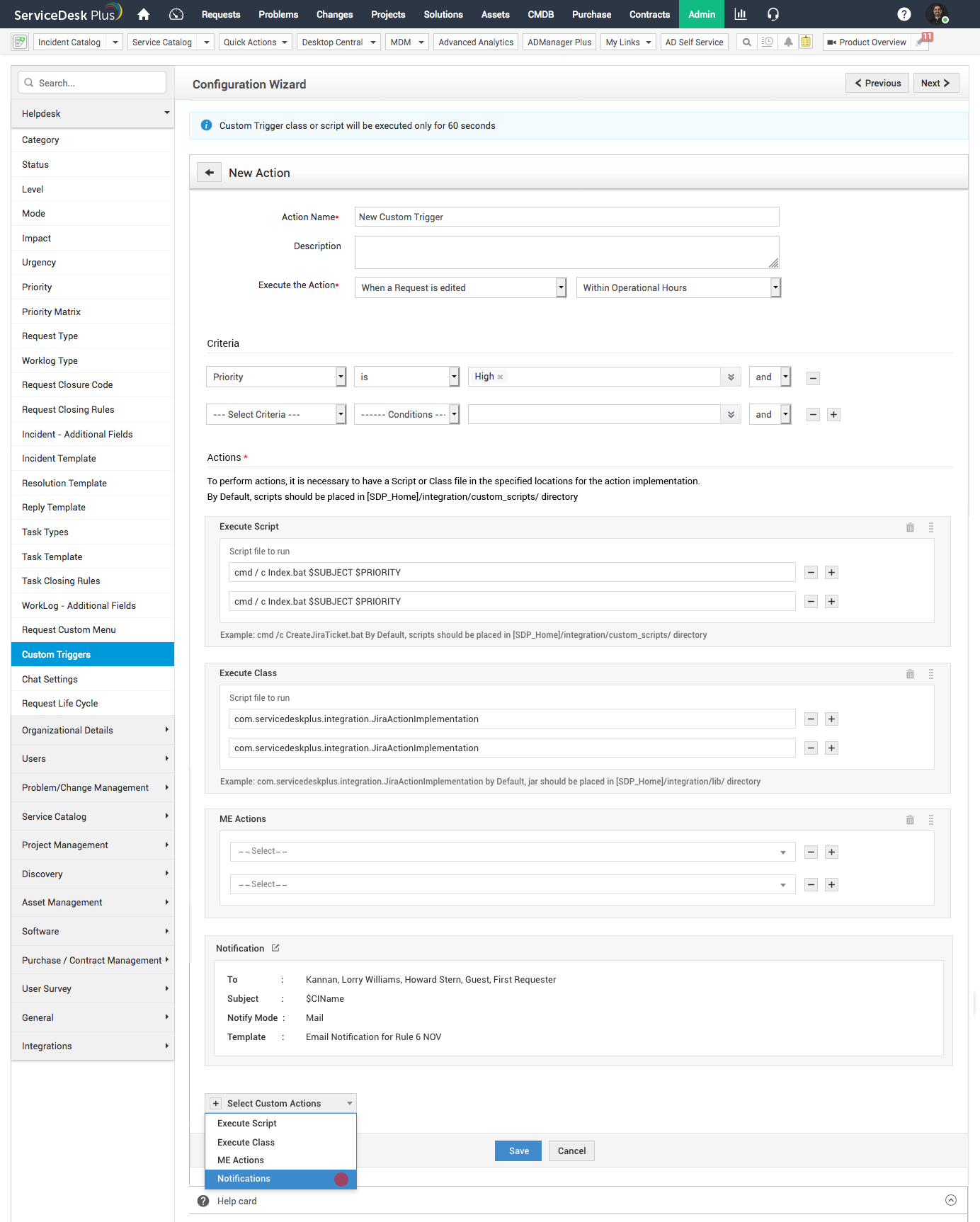Open the Select Custom Actions dropdown
980x1222 pixels.
click(x=280, y=1103)
